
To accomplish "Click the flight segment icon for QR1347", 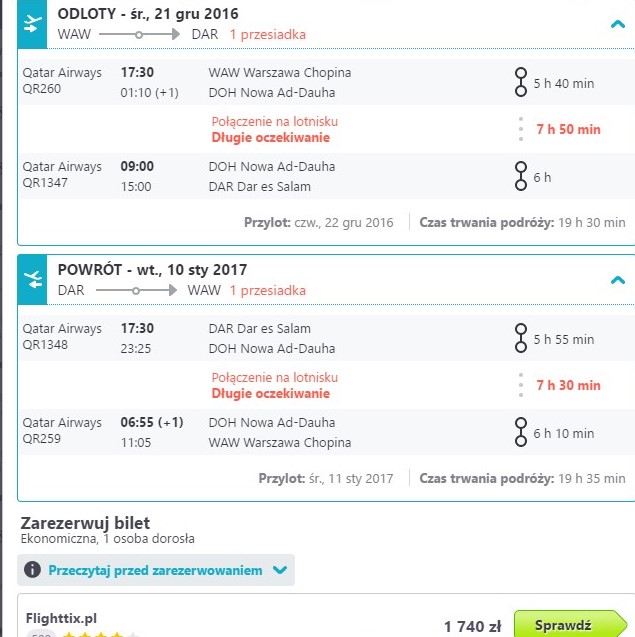I will 520,176.
